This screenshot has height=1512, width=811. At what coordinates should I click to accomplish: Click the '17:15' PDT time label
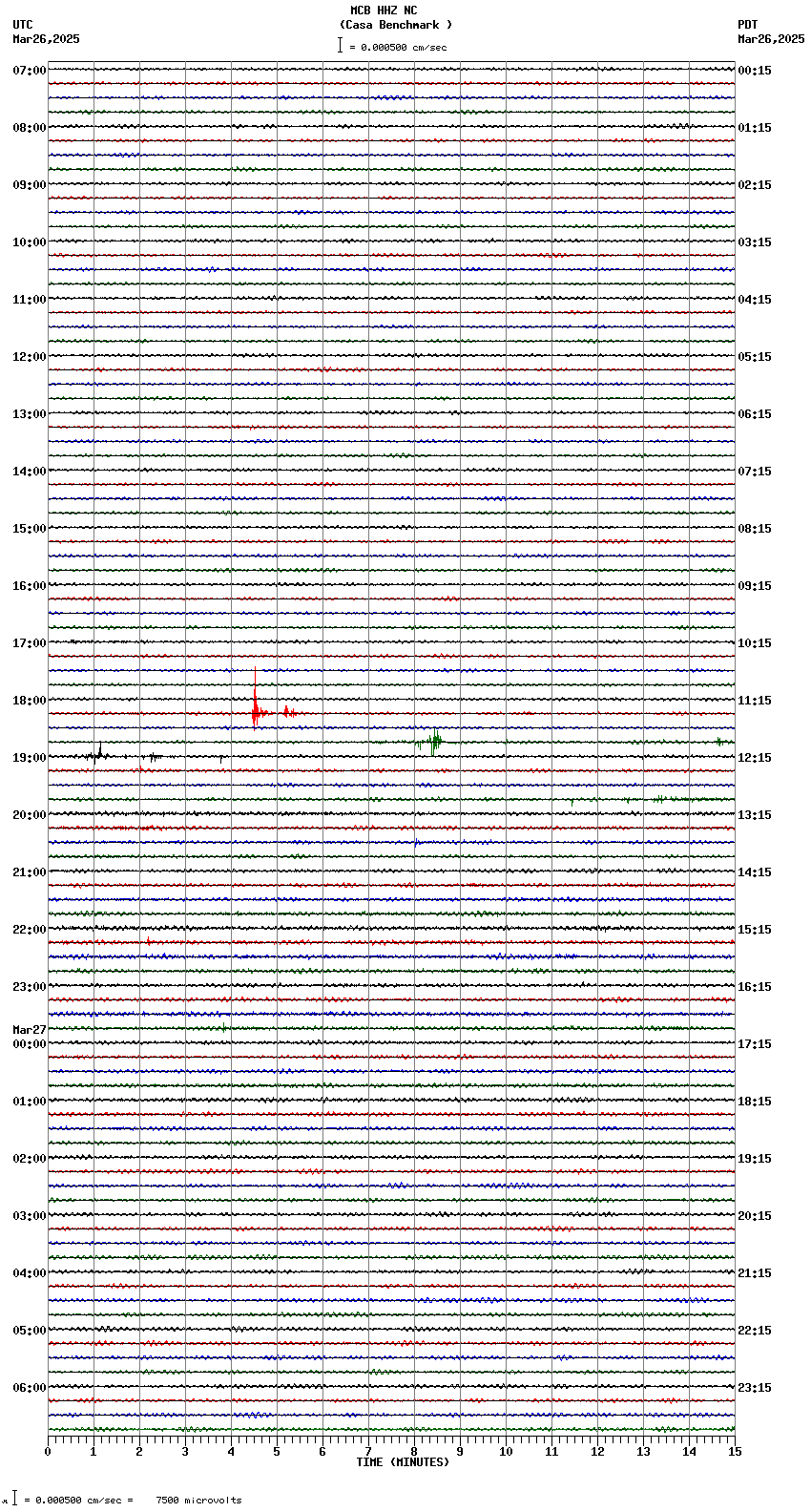(x=755, y=1044)
